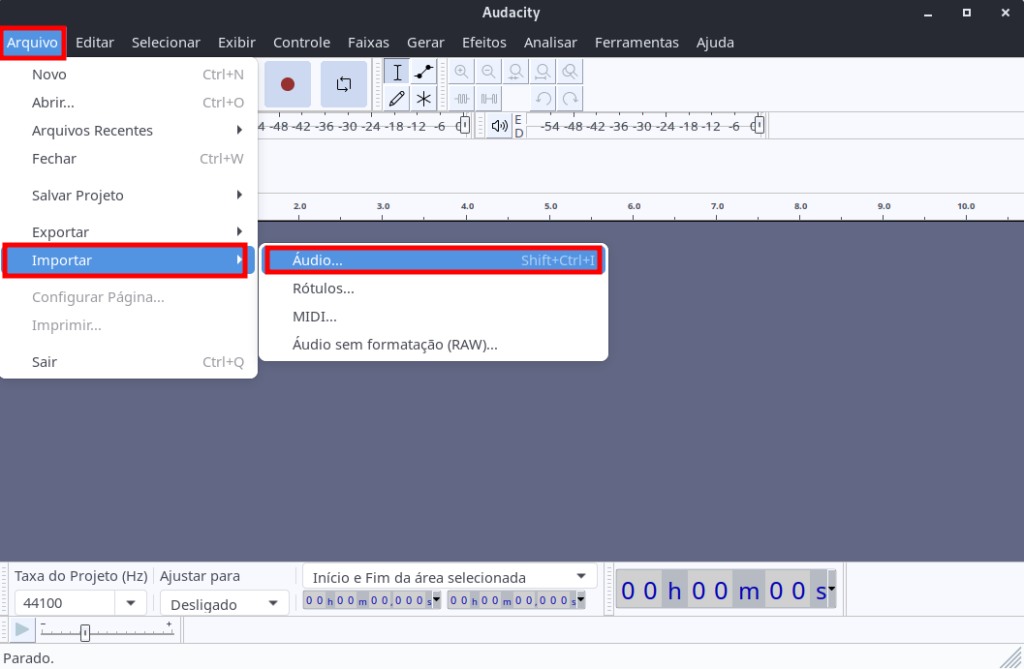Viewport: 1024px width, 669px height.
Task: Select Áudio... in the Importar submenu
Action: 434,260
